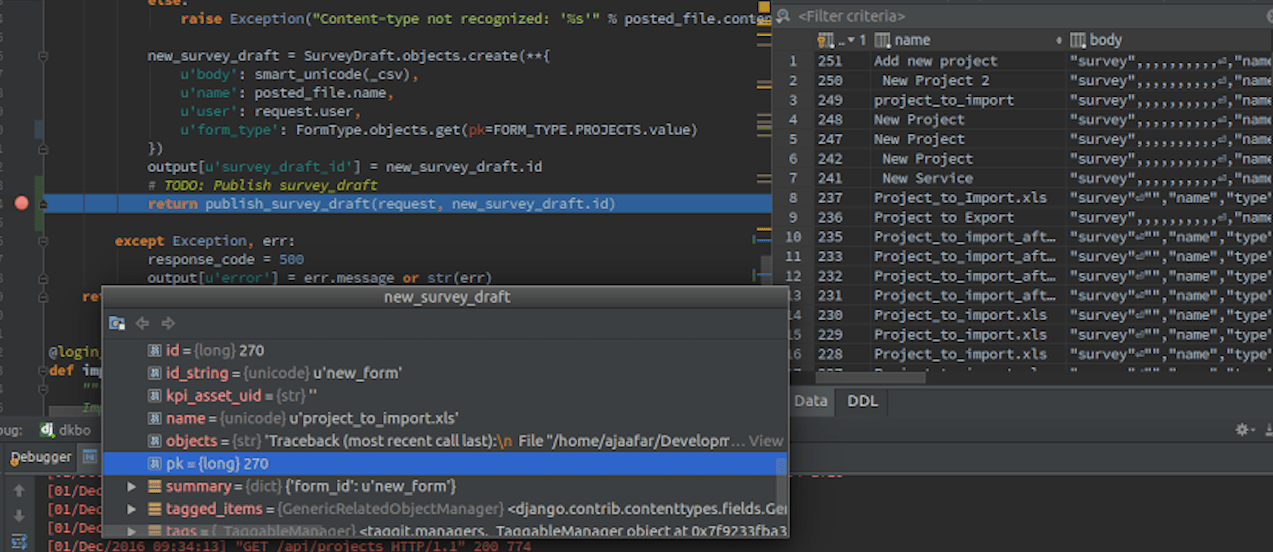This screenshot has width=1273, height=552.
Task: Click console up-arrow stack trace button
Action: pyautogui.click(x=18, y=491)
